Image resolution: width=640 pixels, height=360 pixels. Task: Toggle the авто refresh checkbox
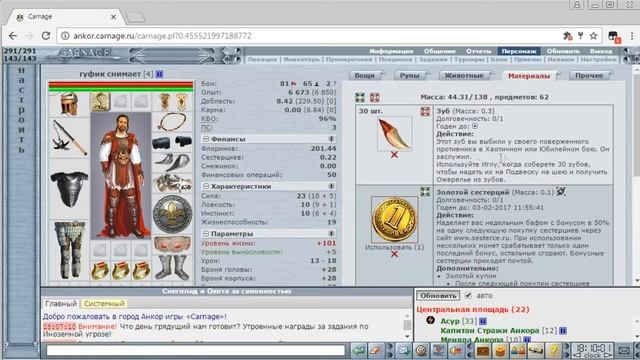click(x=468, y=295)
